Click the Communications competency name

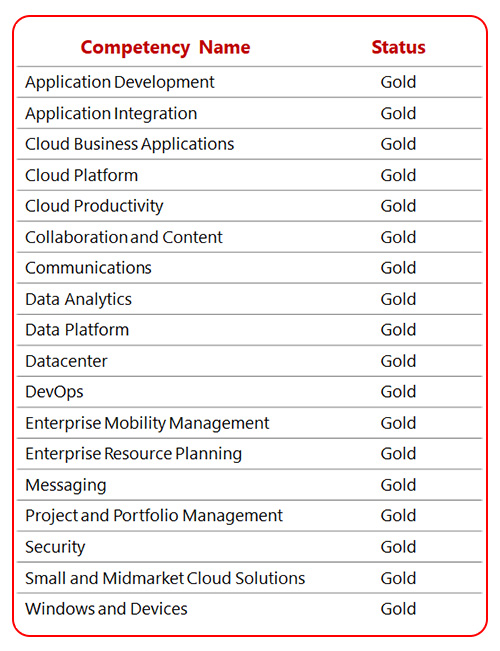point(88,268)
